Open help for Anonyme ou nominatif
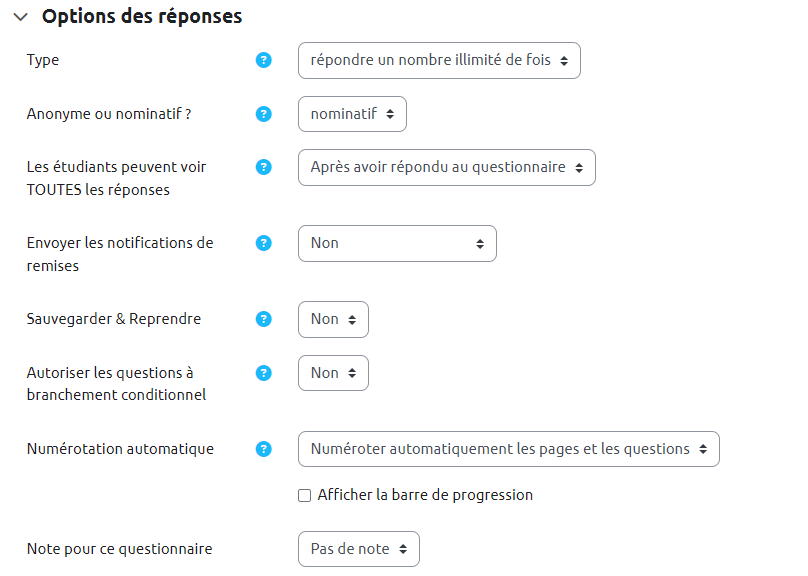 click(264, 114)
